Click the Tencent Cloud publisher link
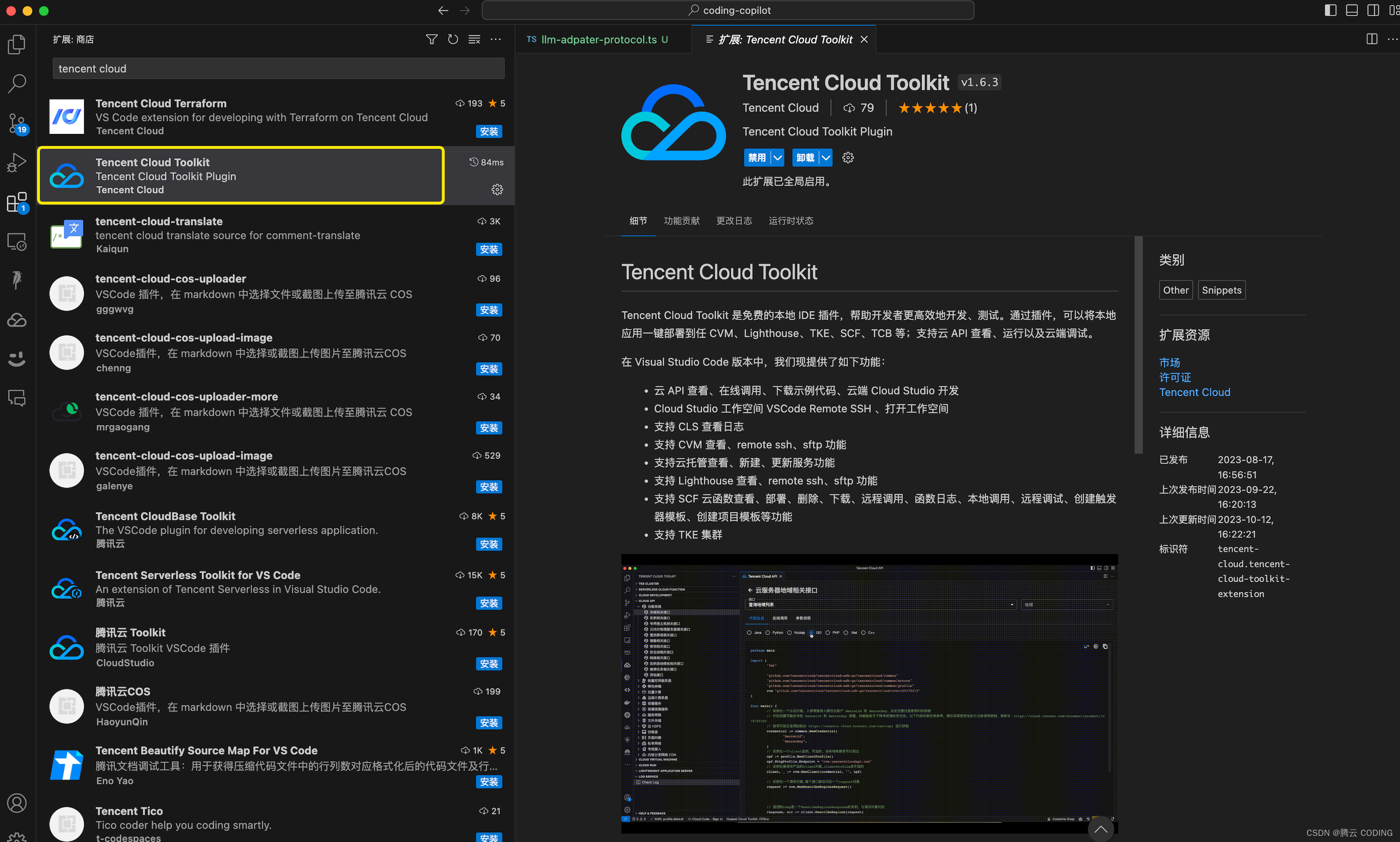This screenshot has height=842, width=1400. click(x=781, y=107)
